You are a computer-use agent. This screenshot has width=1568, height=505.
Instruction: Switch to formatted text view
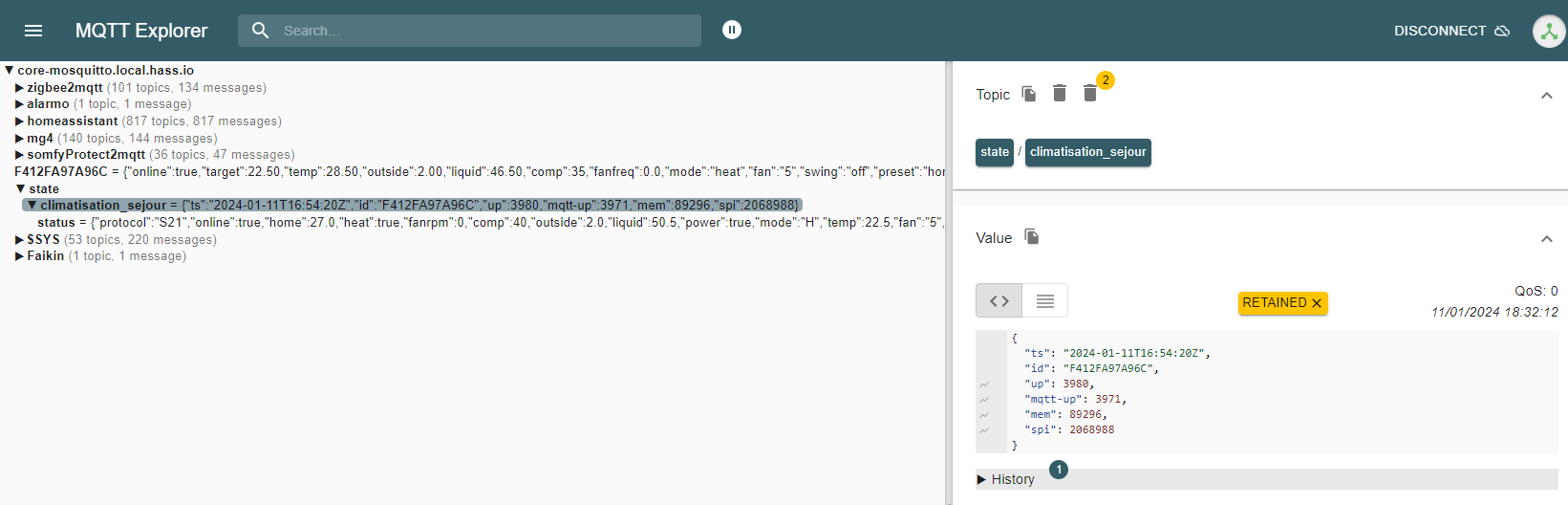1045,301
